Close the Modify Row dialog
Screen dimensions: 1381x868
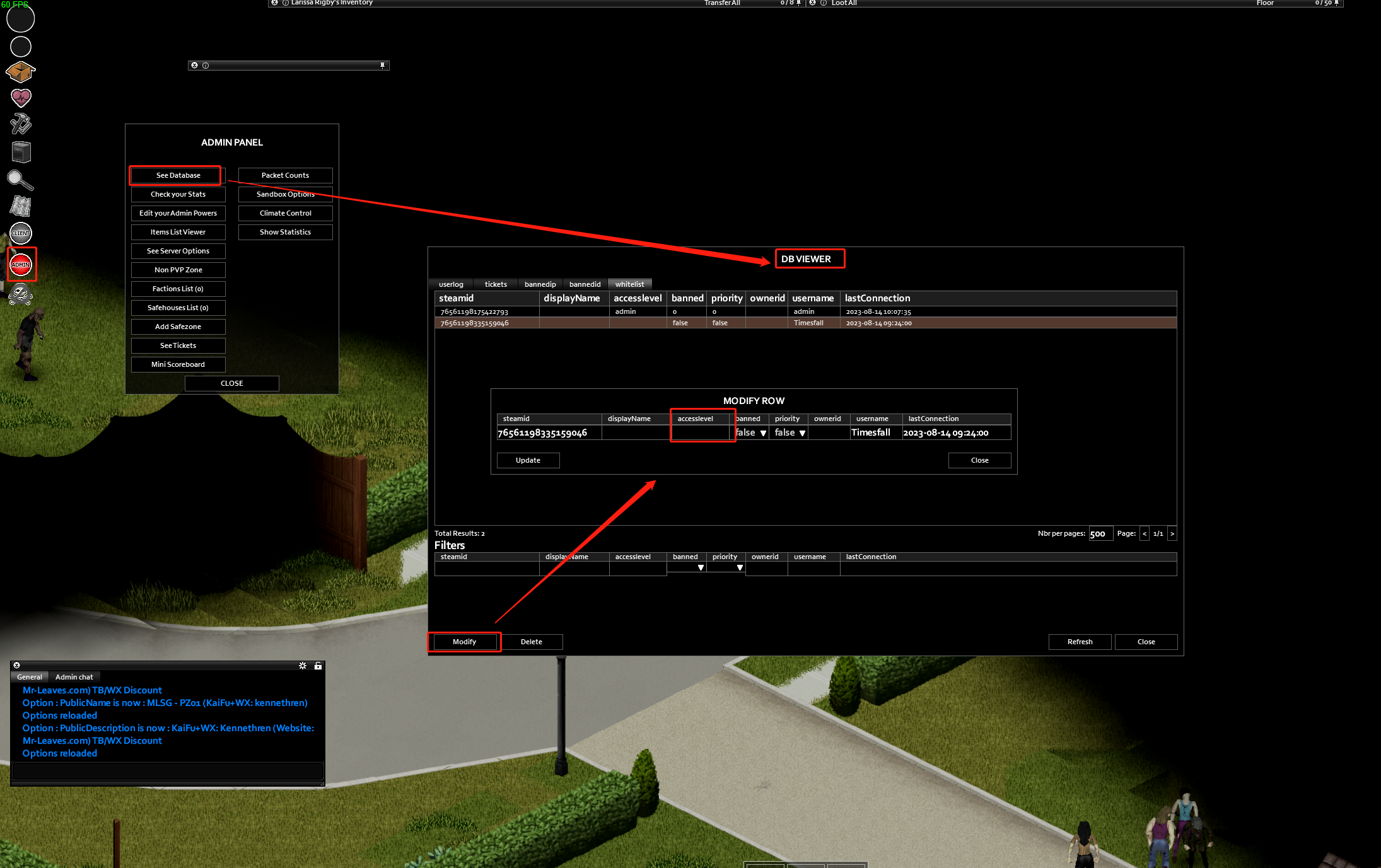pyautogui.click(x=980, y=460)
